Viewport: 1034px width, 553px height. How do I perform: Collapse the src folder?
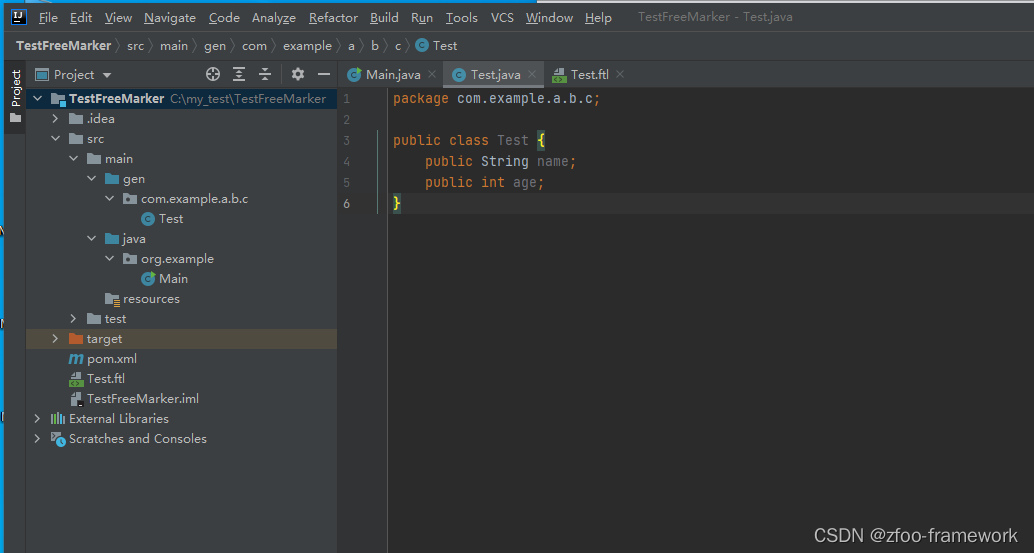pos(55,139)
